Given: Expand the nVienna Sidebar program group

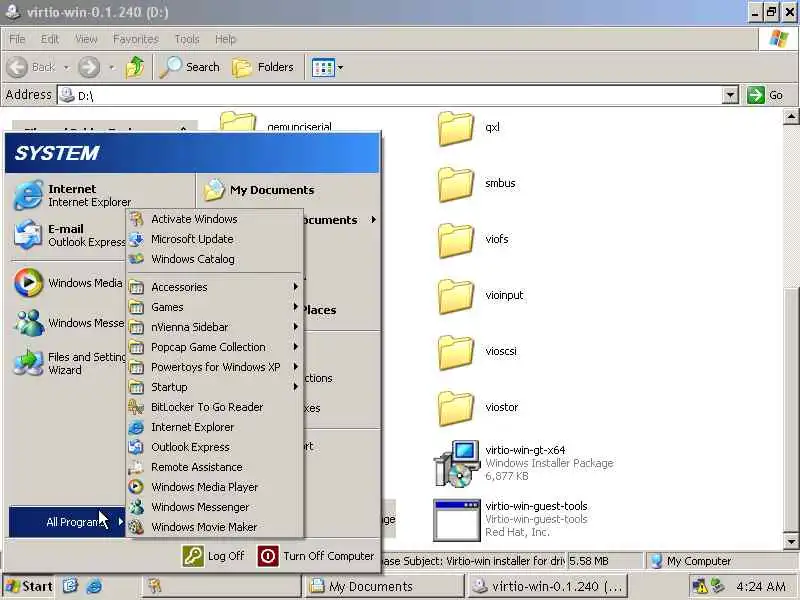Looking at the screenshot, I should [x=214, y=327].
